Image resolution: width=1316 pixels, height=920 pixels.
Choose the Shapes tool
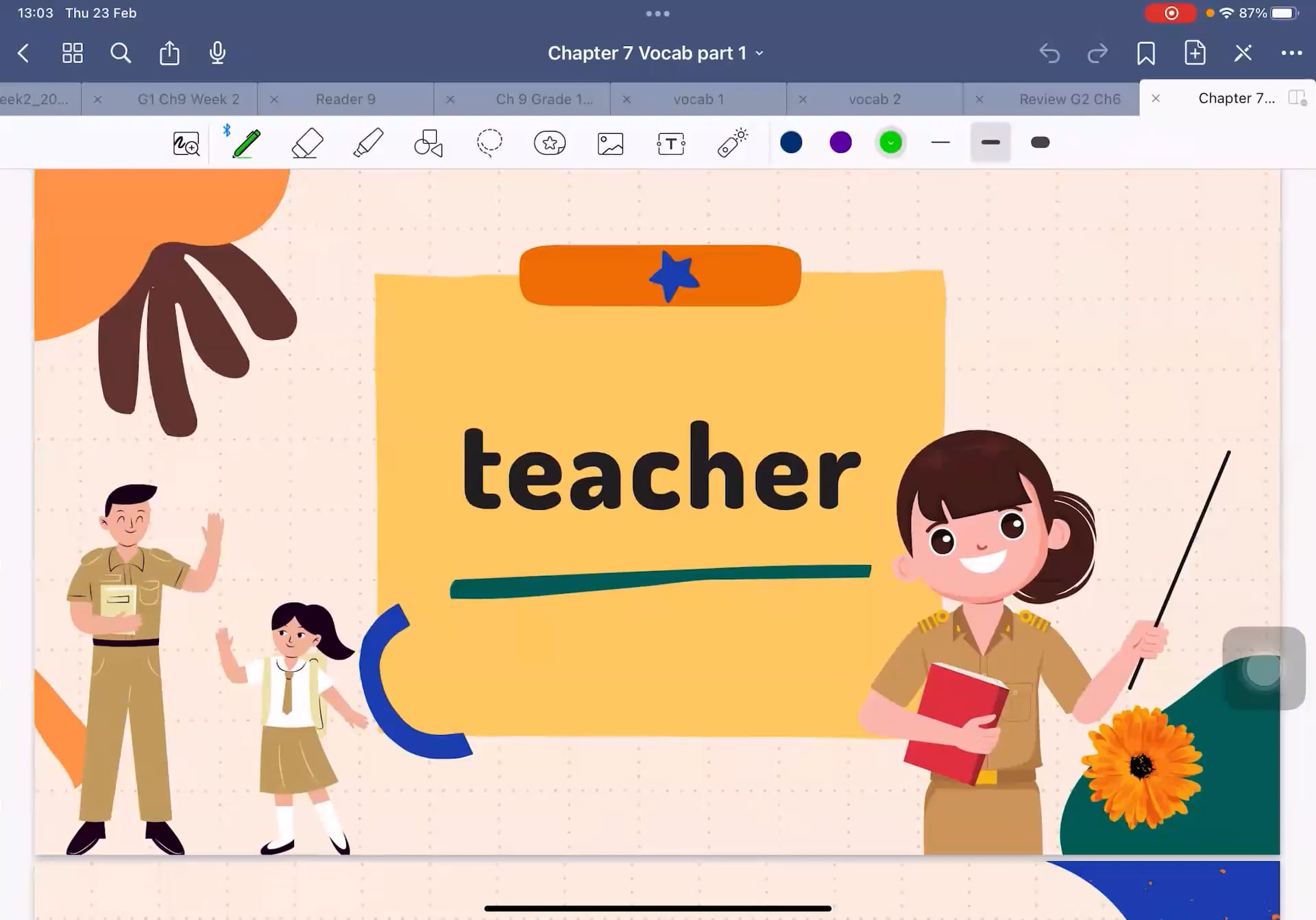(428, 143)
